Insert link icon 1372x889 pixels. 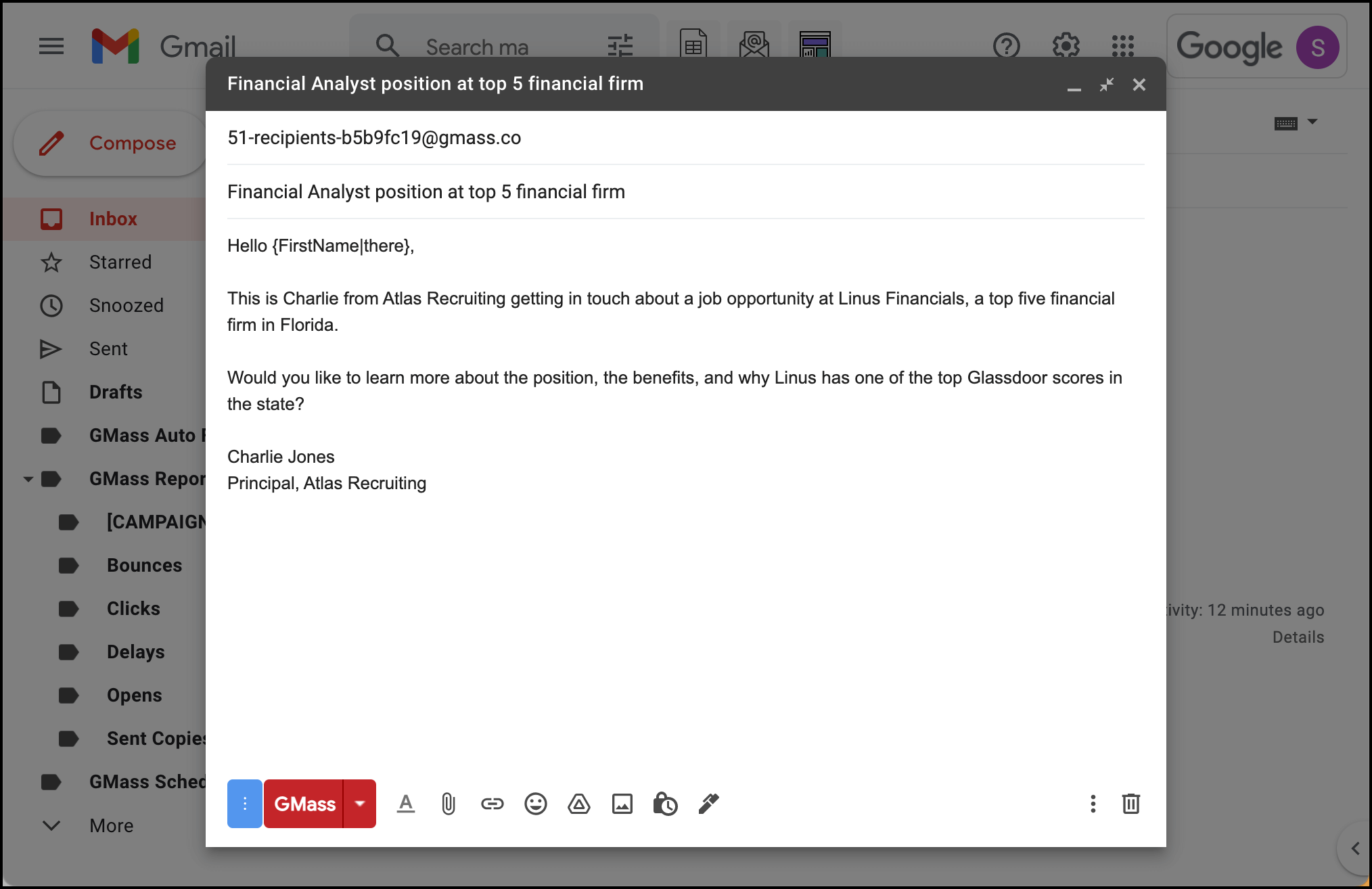click(493, 804)
